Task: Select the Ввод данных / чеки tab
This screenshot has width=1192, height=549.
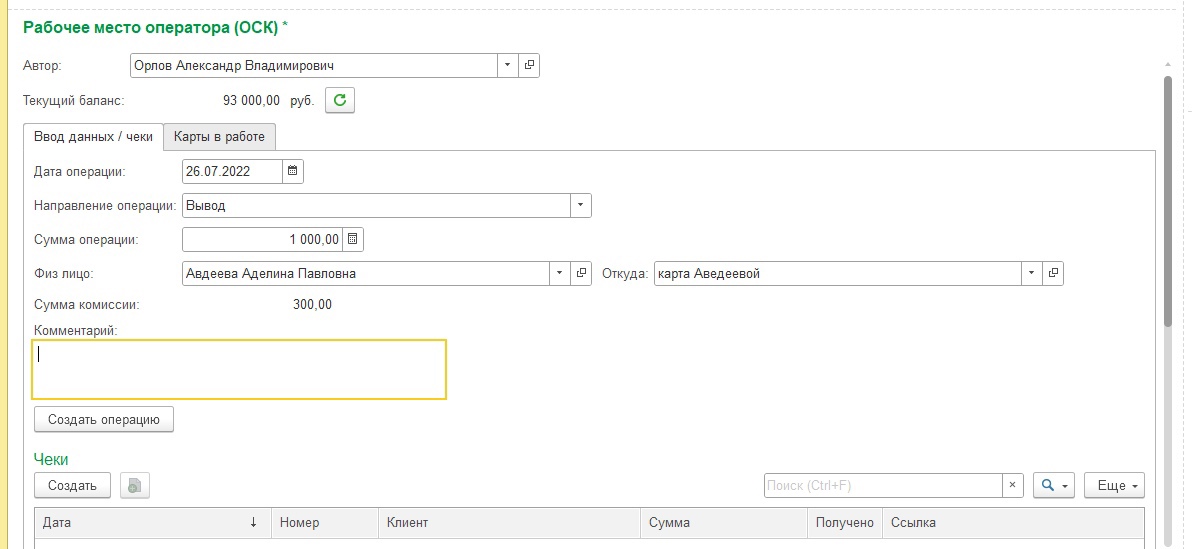Action: [94, 137]
